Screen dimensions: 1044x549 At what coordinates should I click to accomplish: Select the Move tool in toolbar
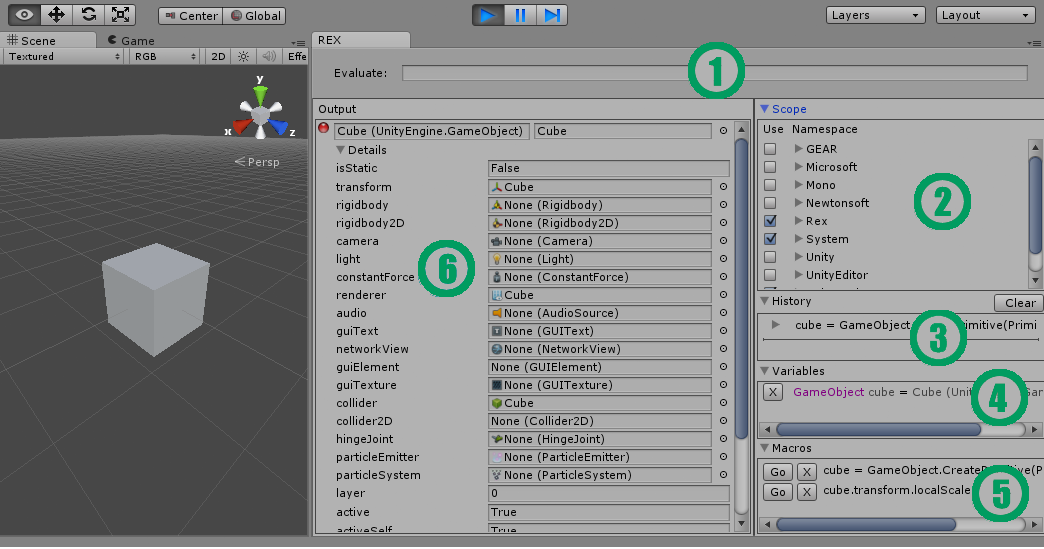[x=56, y=15]
